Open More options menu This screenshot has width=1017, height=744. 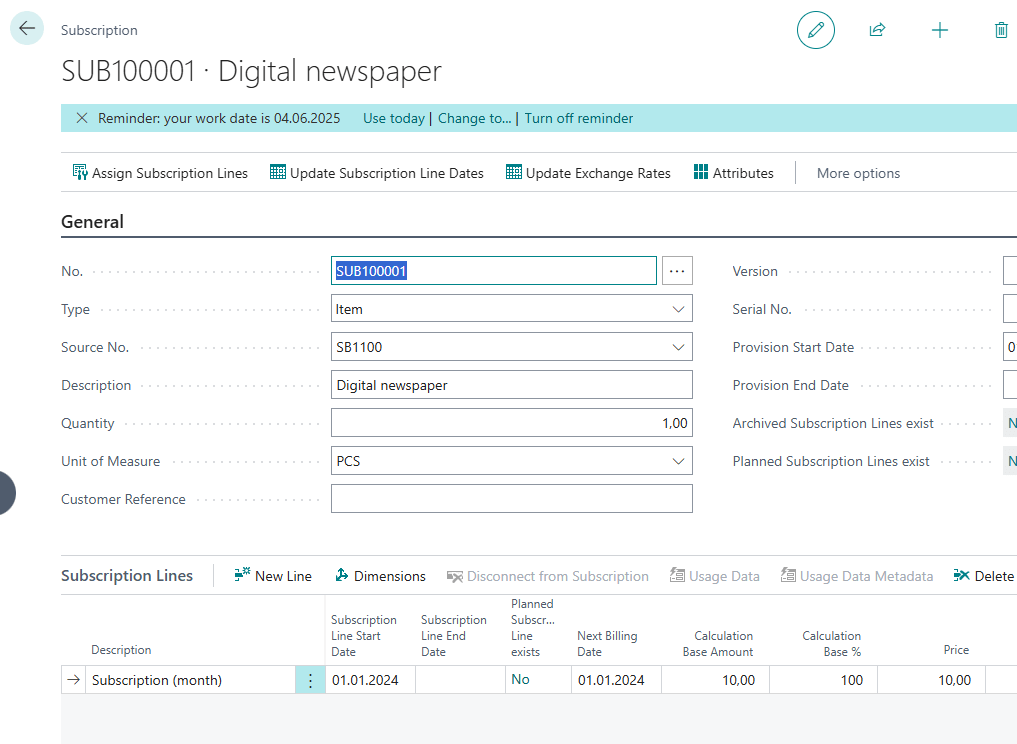click(x=858, y=173)
